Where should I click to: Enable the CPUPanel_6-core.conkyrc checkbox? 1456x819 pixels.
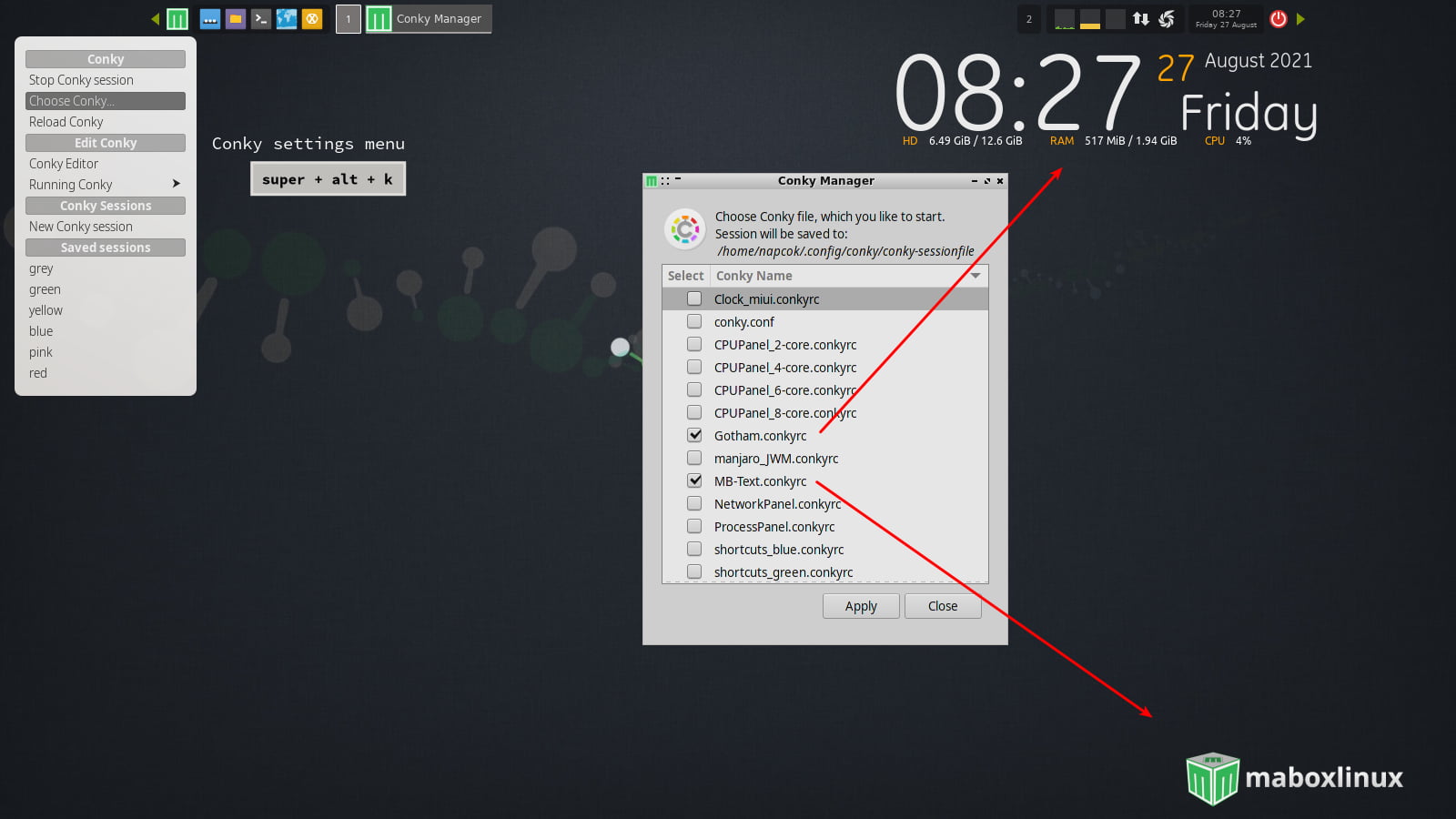click(x=694, y=389)
